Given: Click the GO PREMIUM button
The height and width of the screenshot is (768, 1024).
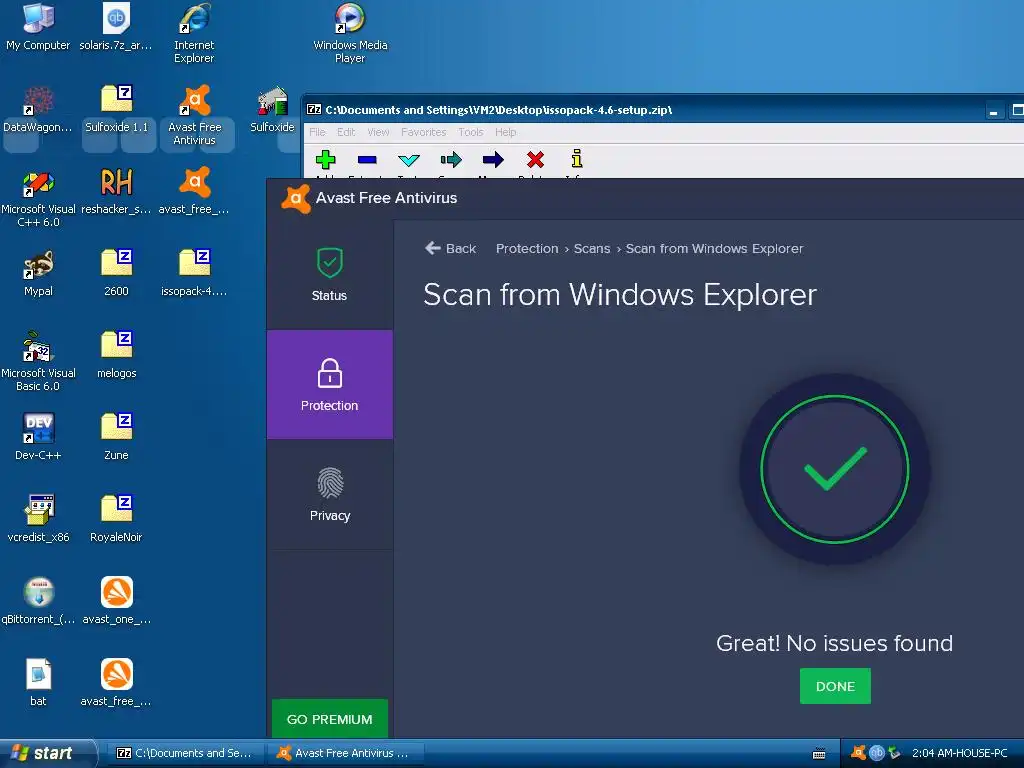Looking at the screenshot, I should pyautogui.click(x=330, y=719).
